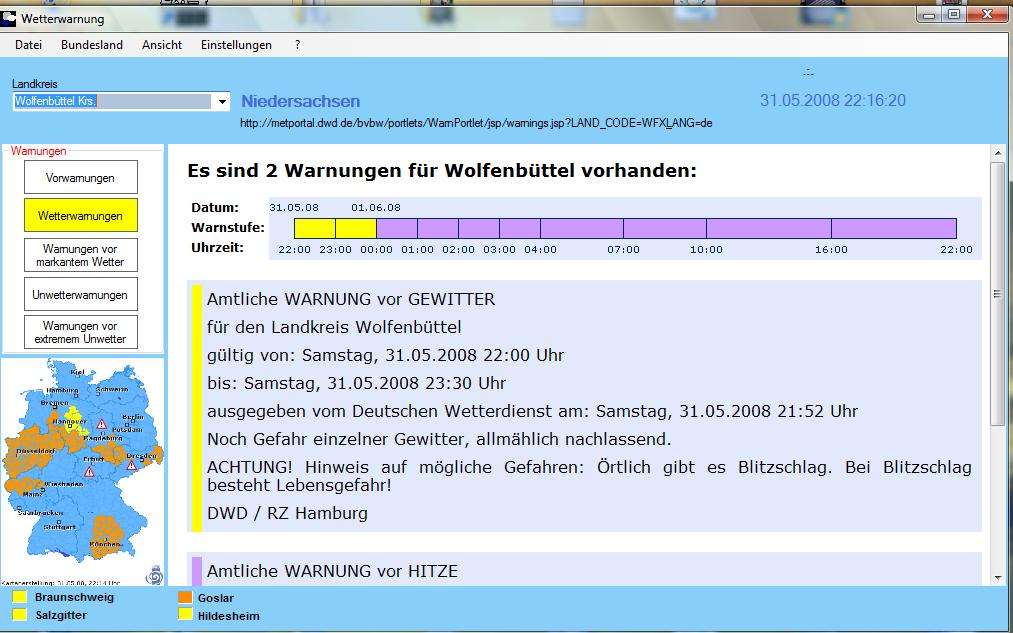Click the yellow Braunschweig color swatch
Image resolution: width=1013 pixels, height=633 pixels.
[x=19, y=598]
